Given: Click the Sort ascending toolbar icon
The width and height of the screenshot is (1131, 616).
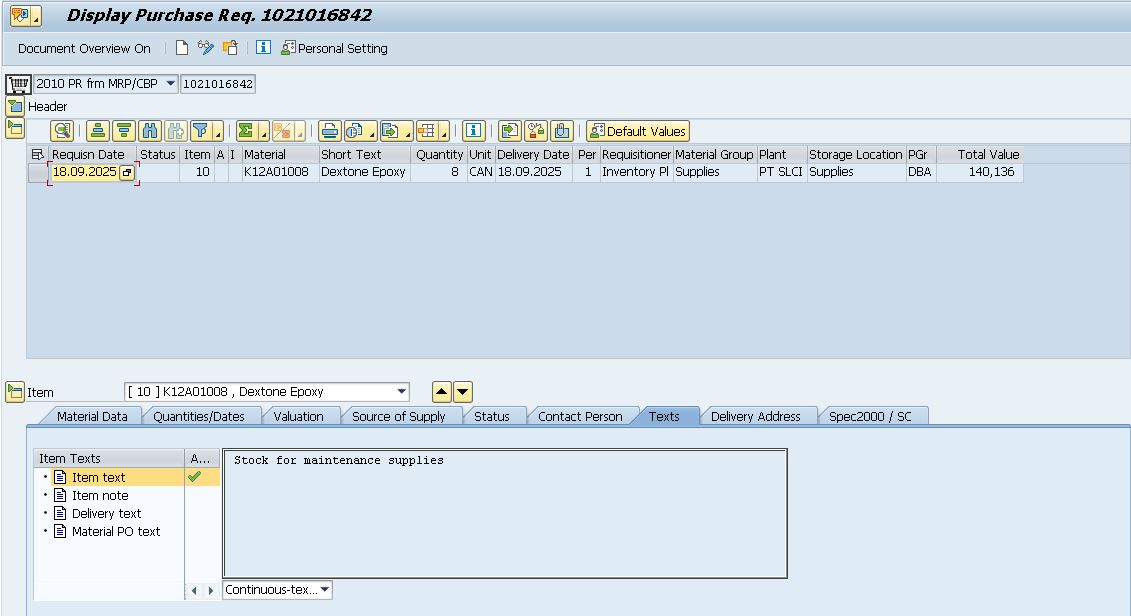Looking at the screenshot, I should click(97, 131).
